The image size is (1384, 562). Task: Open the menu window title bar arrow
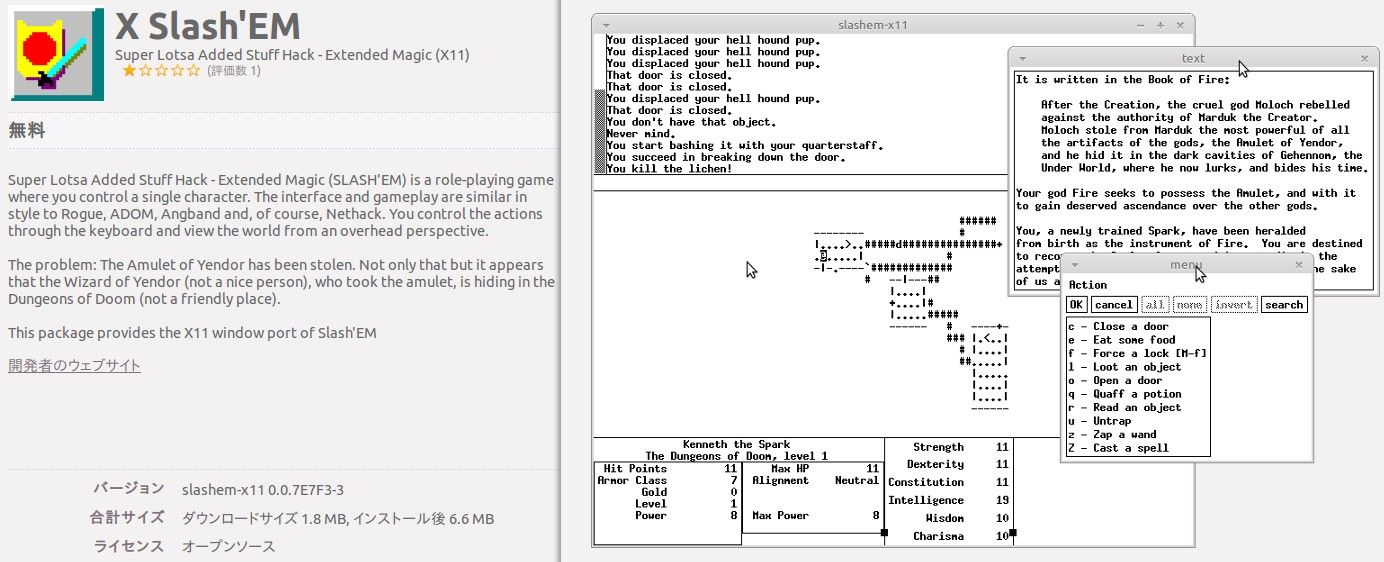pos(1075,264)
